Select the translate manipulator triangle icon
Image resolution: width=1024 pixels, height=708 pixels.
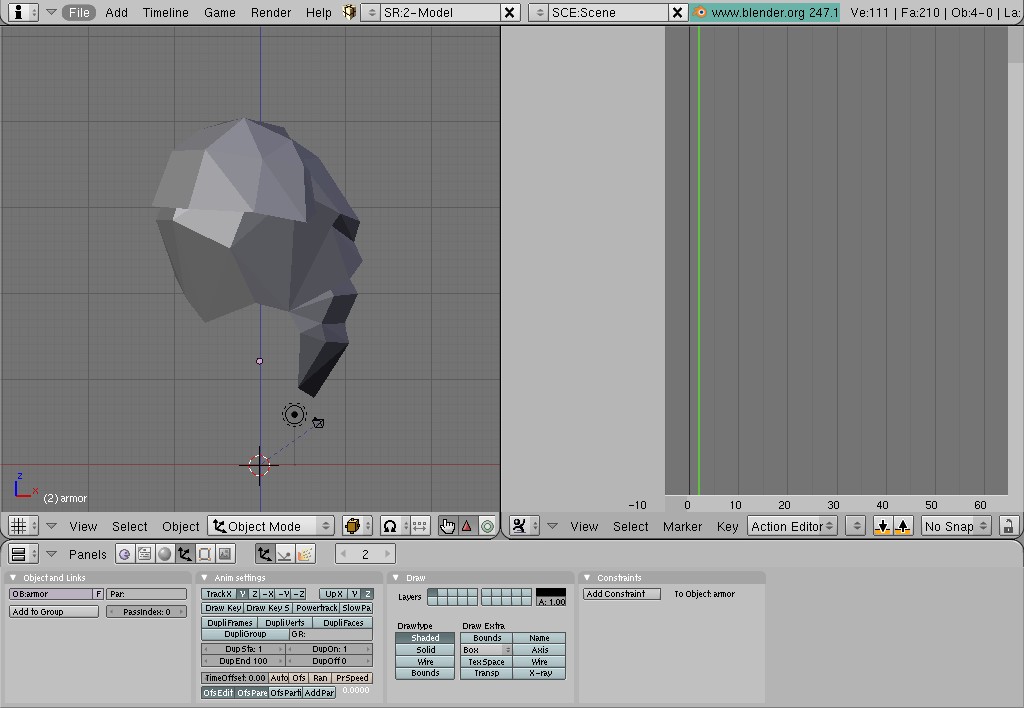pos(467,526)
